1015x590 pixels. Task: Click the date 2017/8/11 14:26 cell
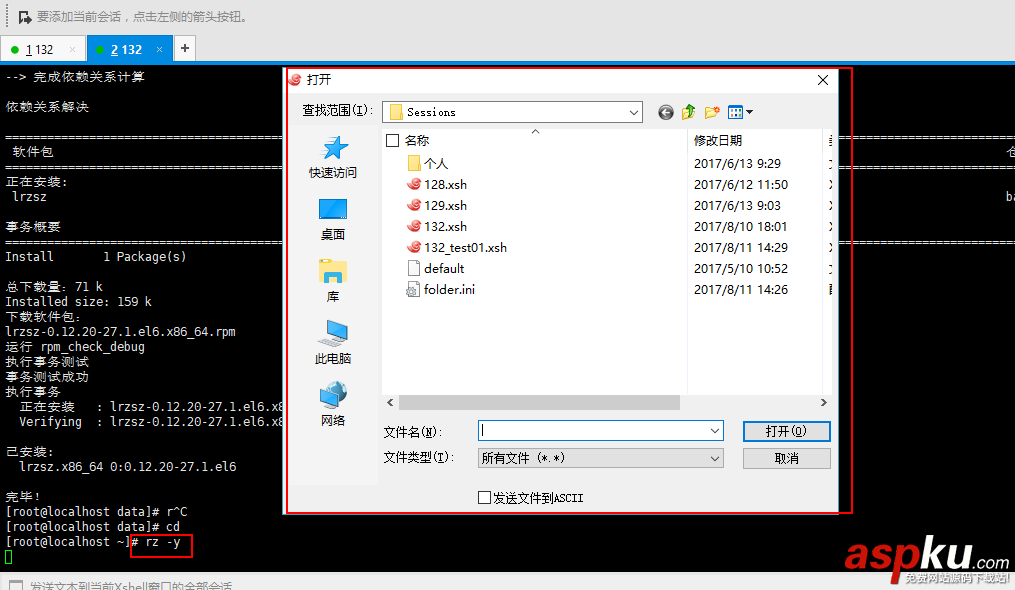741,289
